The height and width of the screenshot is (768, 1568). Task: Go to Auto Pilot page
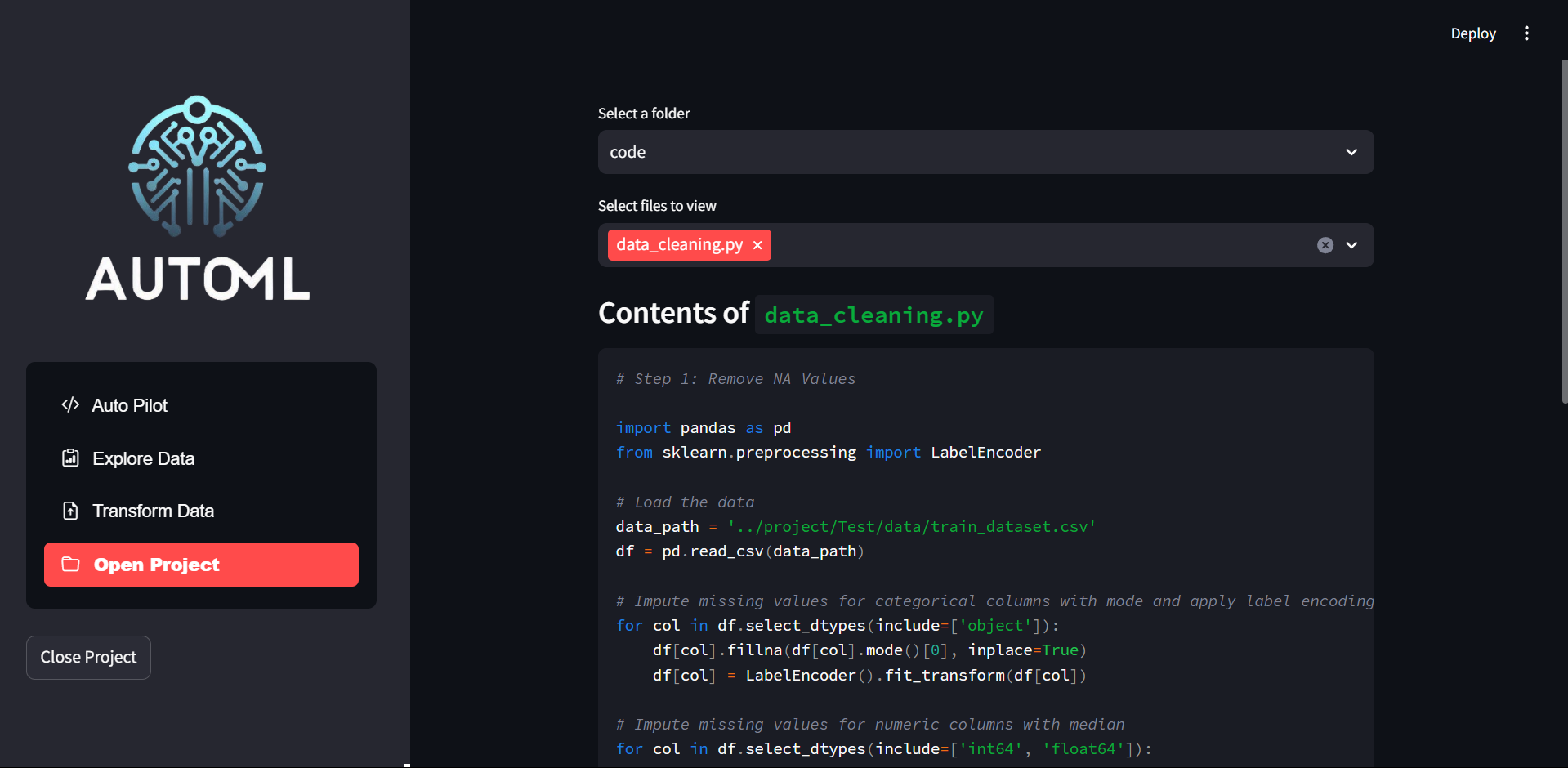coord(201,405)
